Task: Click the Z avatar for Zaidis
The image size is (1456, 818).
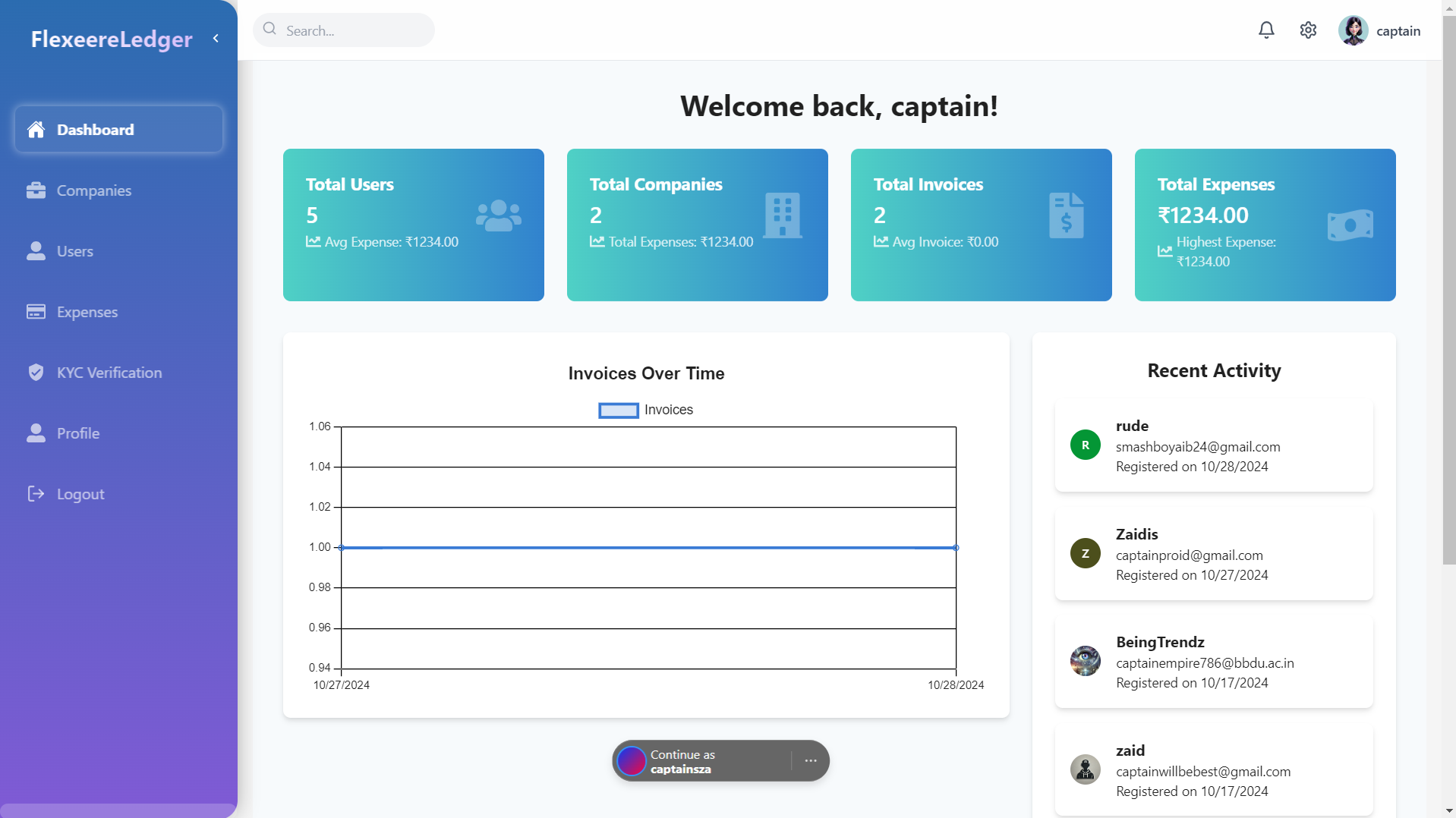Action: coord(1086,554)
